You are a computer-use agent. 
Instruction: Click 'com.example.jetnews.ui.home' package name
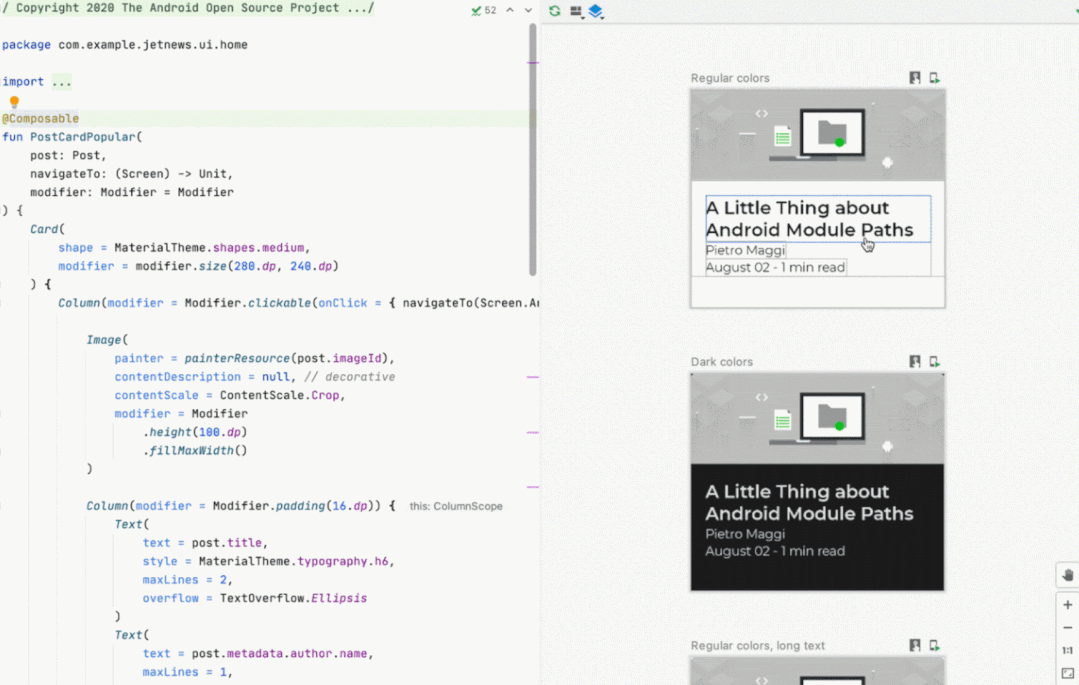pos(153,45)
